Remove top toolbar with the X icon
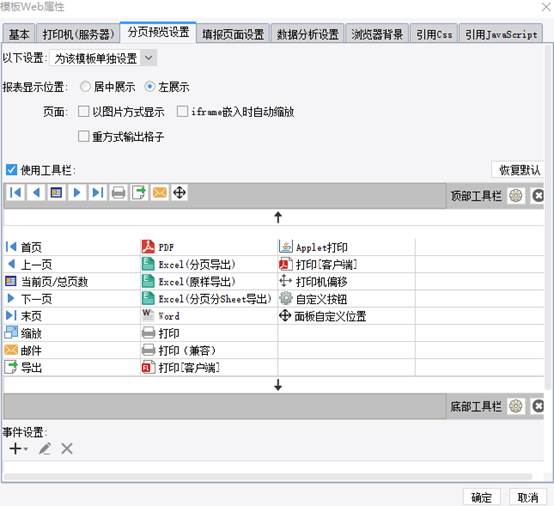The width and height of the screenshot is (554, 506). point(538,195)
